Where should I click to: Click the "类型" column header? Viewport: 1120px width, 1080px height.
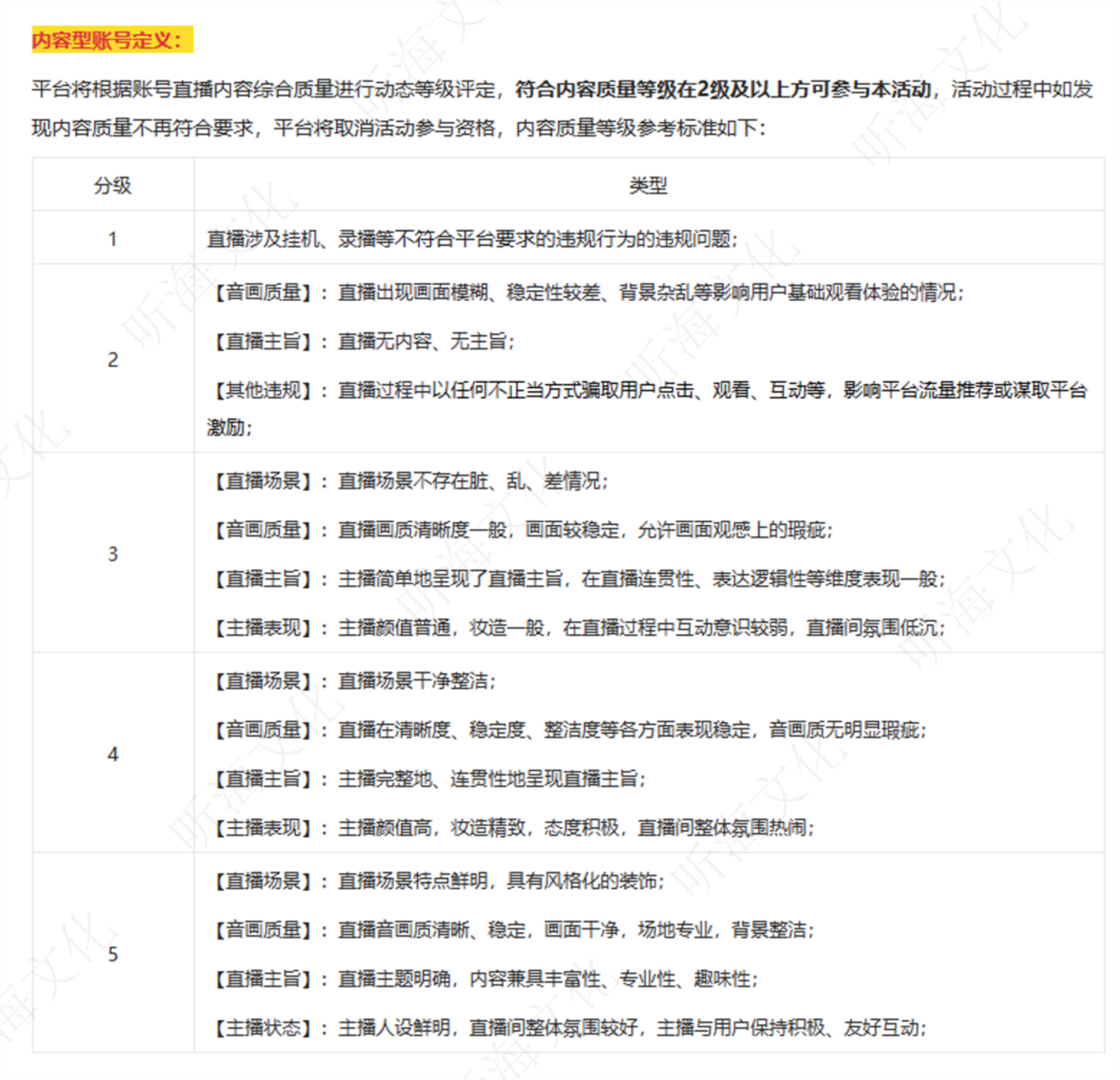(x=648, y=184)
